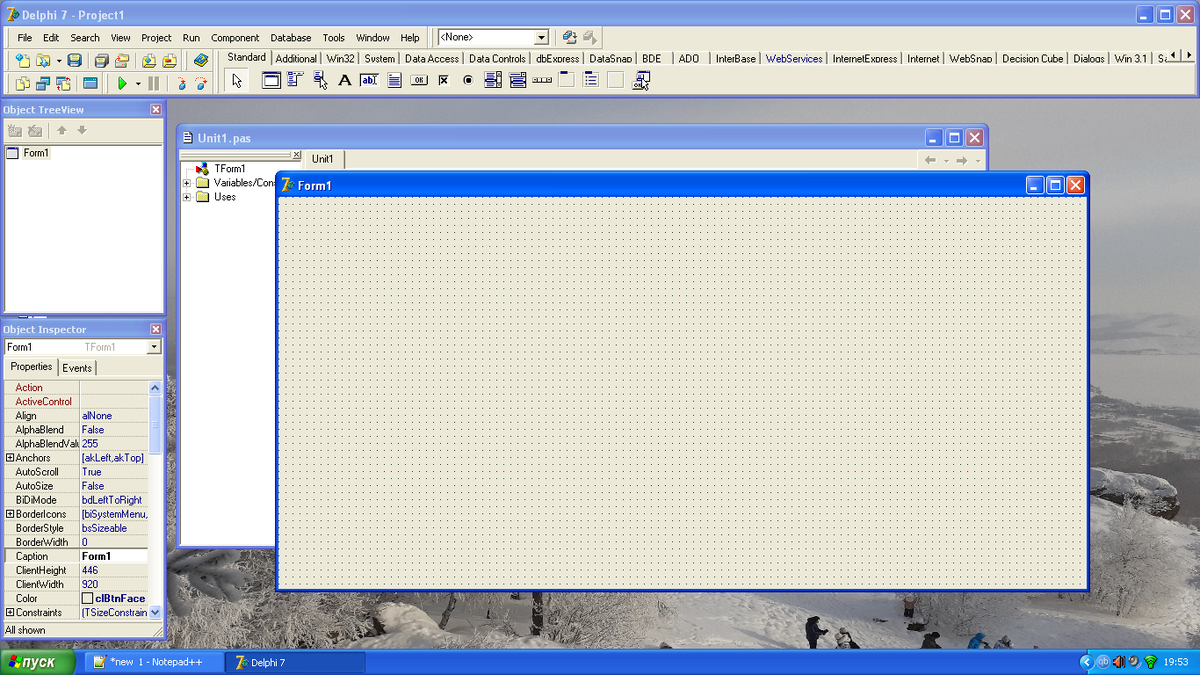Click the Caption value field Form1
Image resolution: width=1200 pixels, height=675 pixels.
pyautogui.click(x=114, y=556)
